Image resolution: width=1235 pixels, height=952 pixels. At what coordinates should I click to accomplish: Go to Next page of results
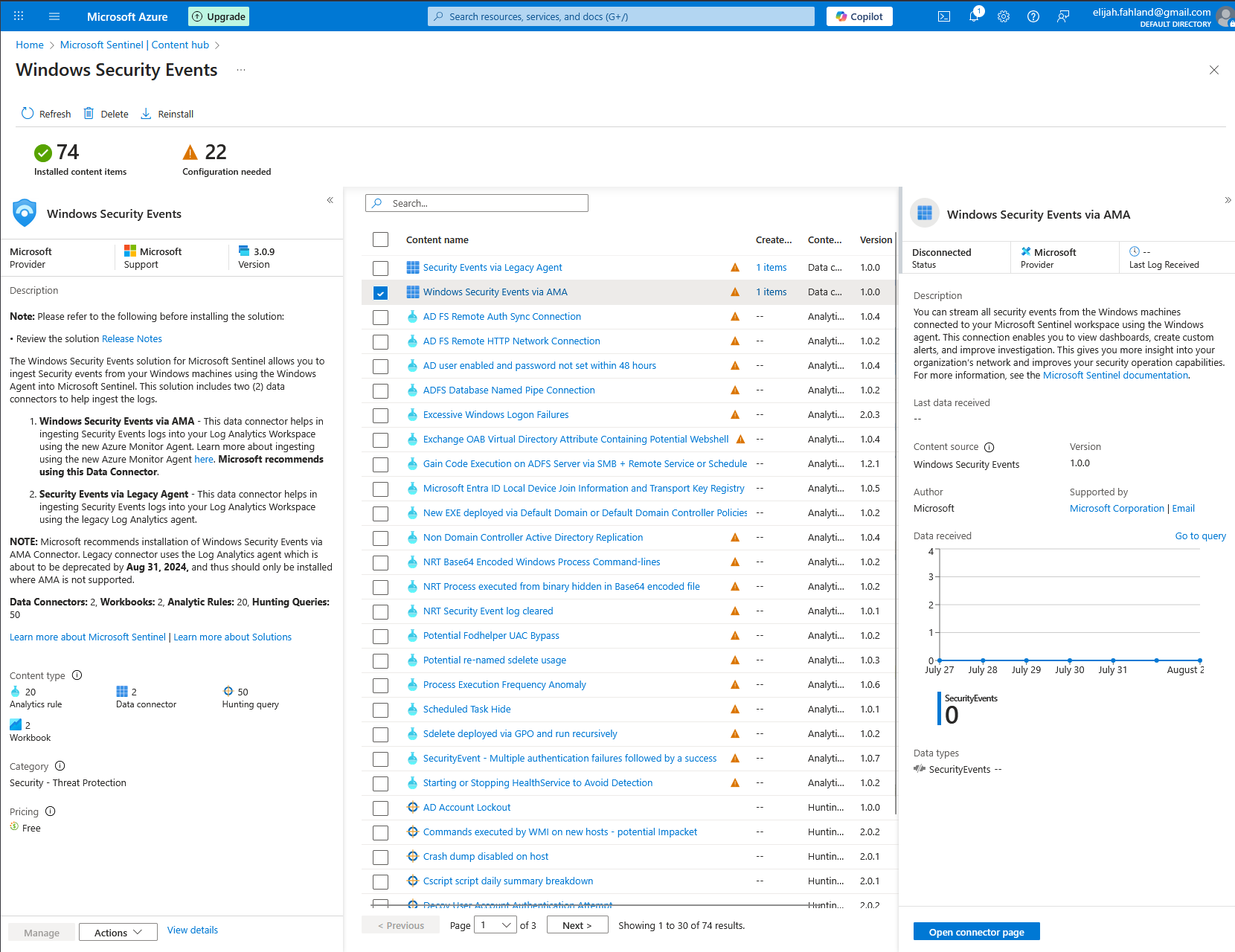577,924
